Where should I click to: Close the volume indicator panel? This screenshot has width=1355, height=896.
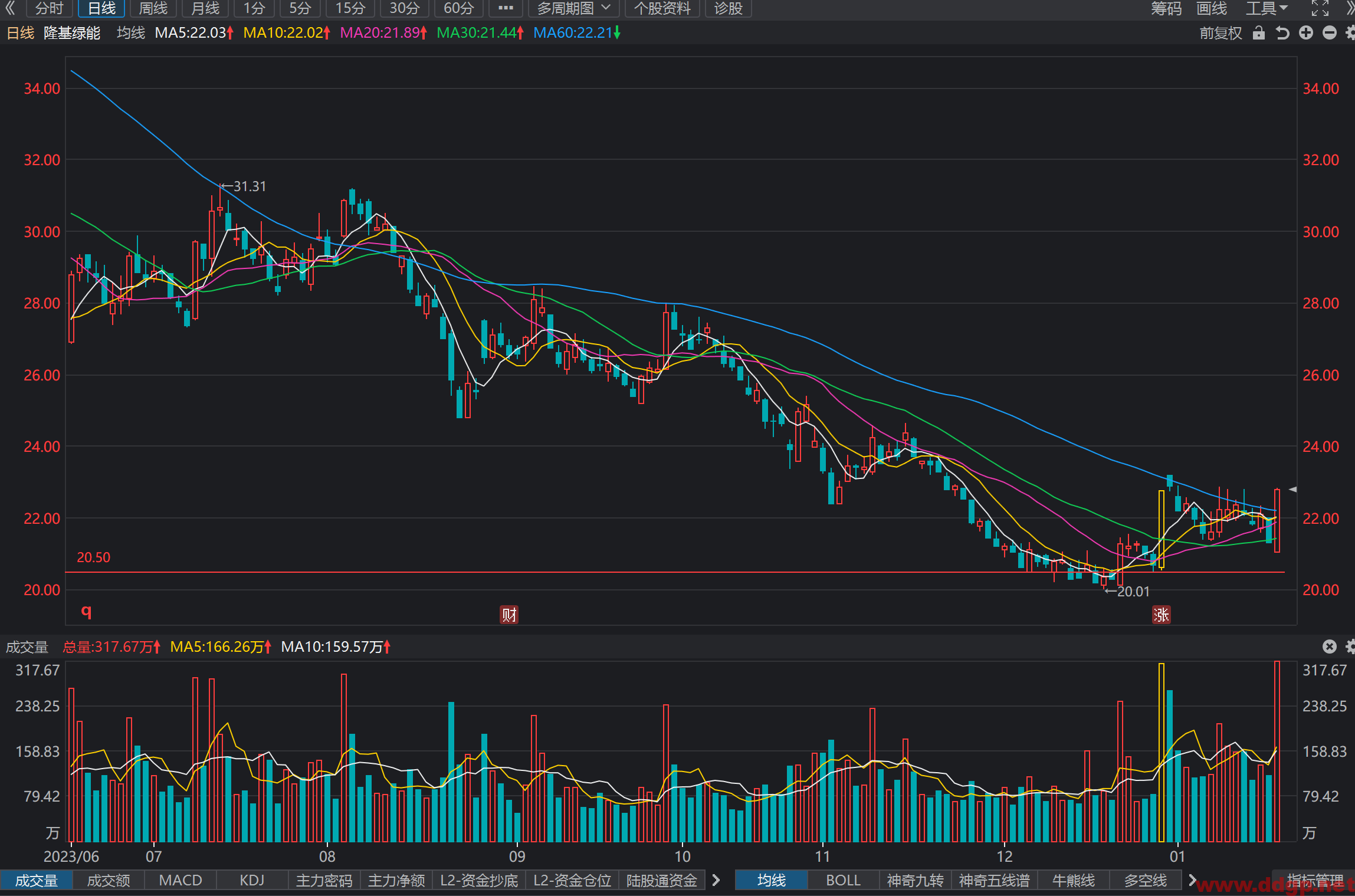(1329, 646)
